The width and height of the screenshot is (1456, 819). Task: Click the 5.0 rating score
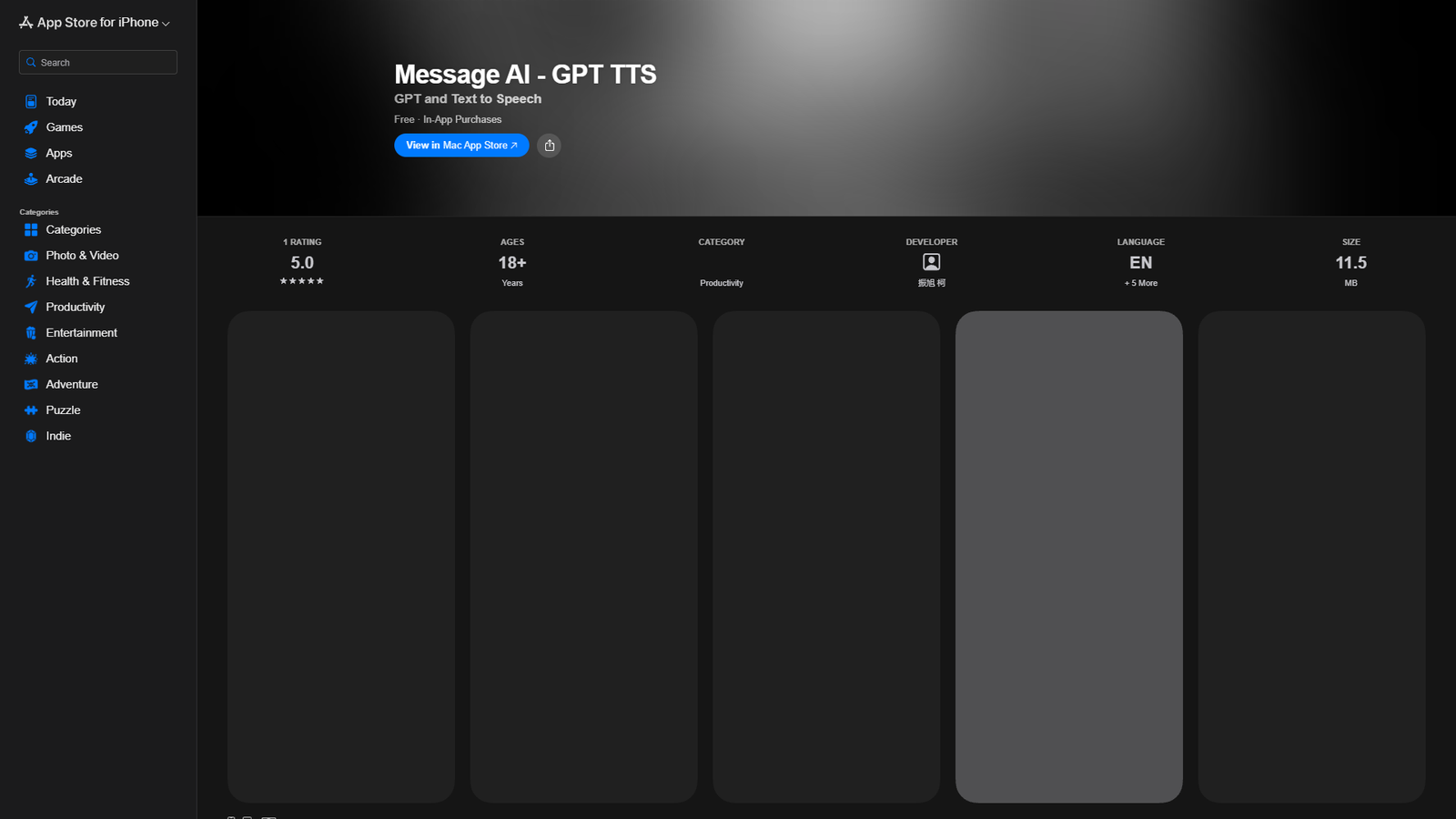[x=302, y=263]
